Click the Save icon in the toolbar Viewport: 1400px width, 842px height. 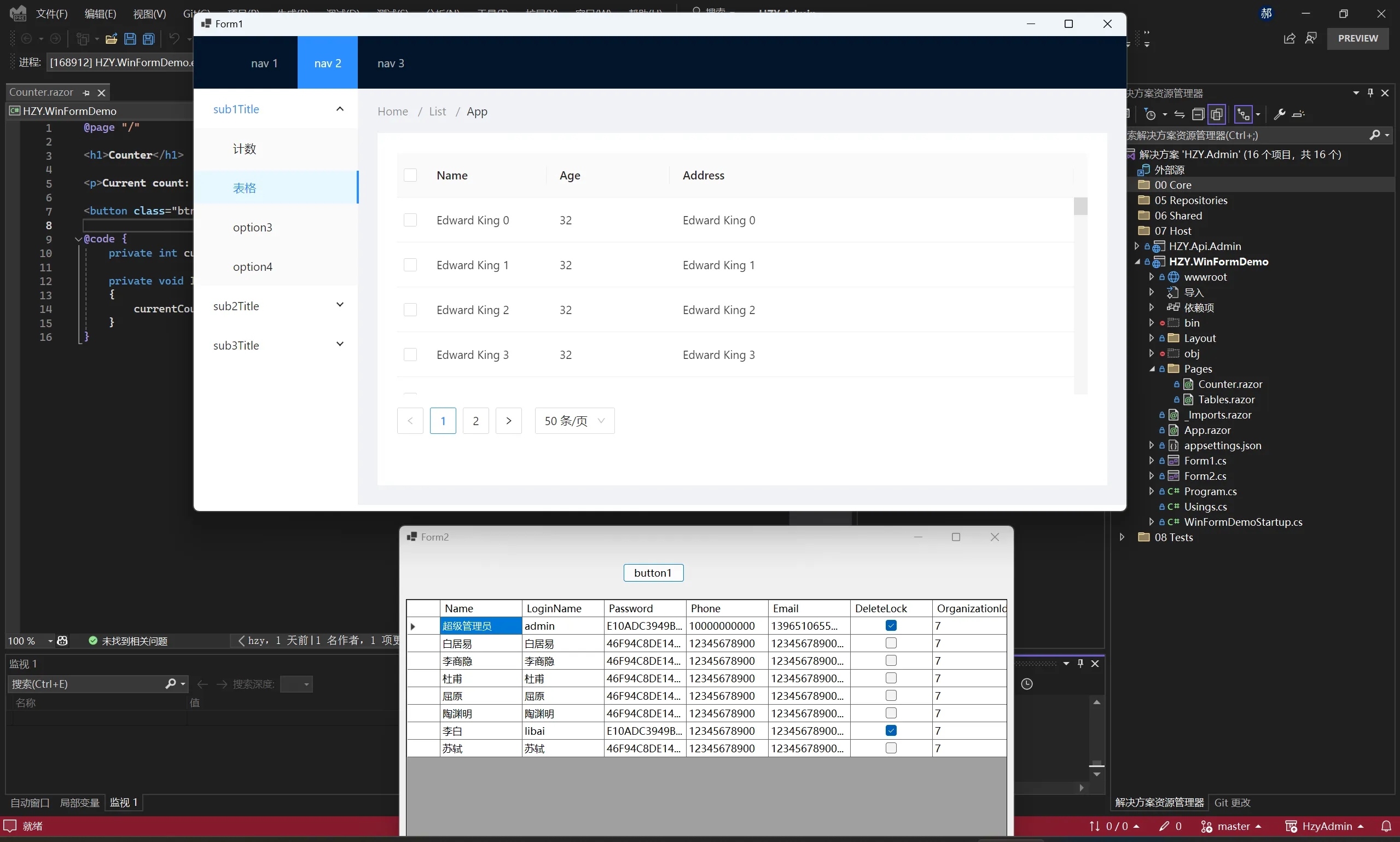point(130,39)
